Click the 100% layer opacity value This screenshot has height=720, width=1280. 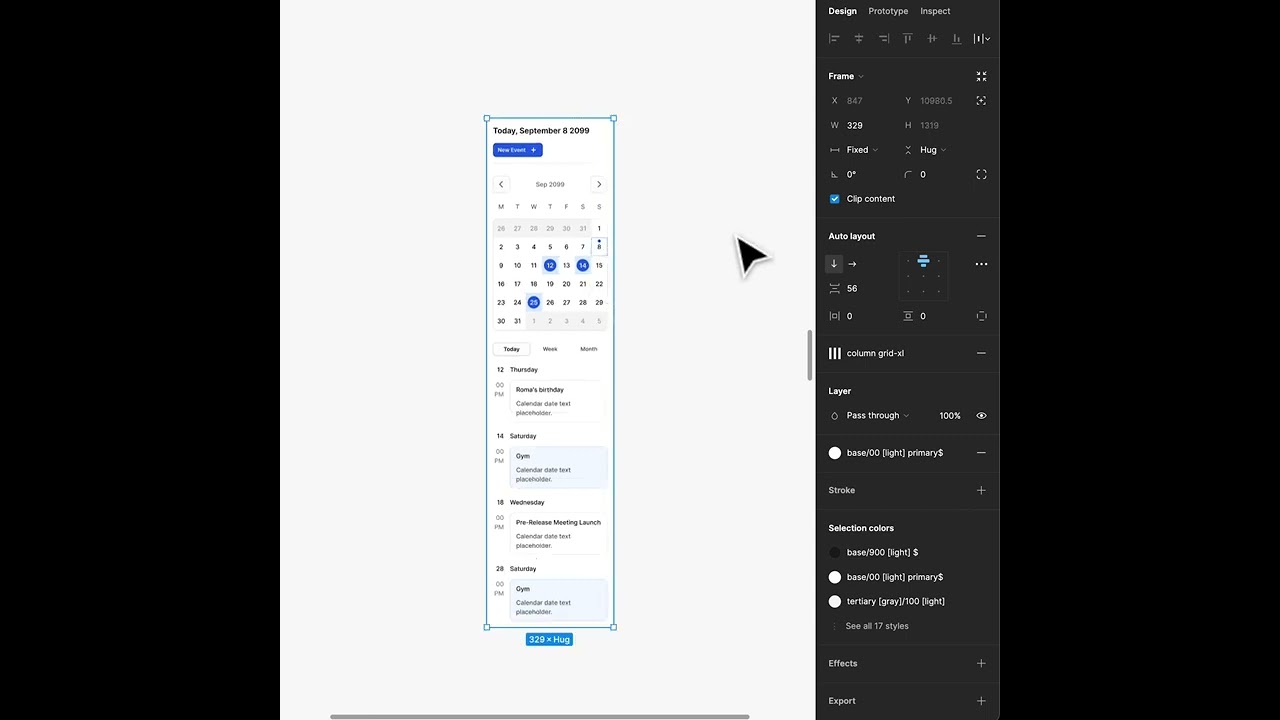950,415
